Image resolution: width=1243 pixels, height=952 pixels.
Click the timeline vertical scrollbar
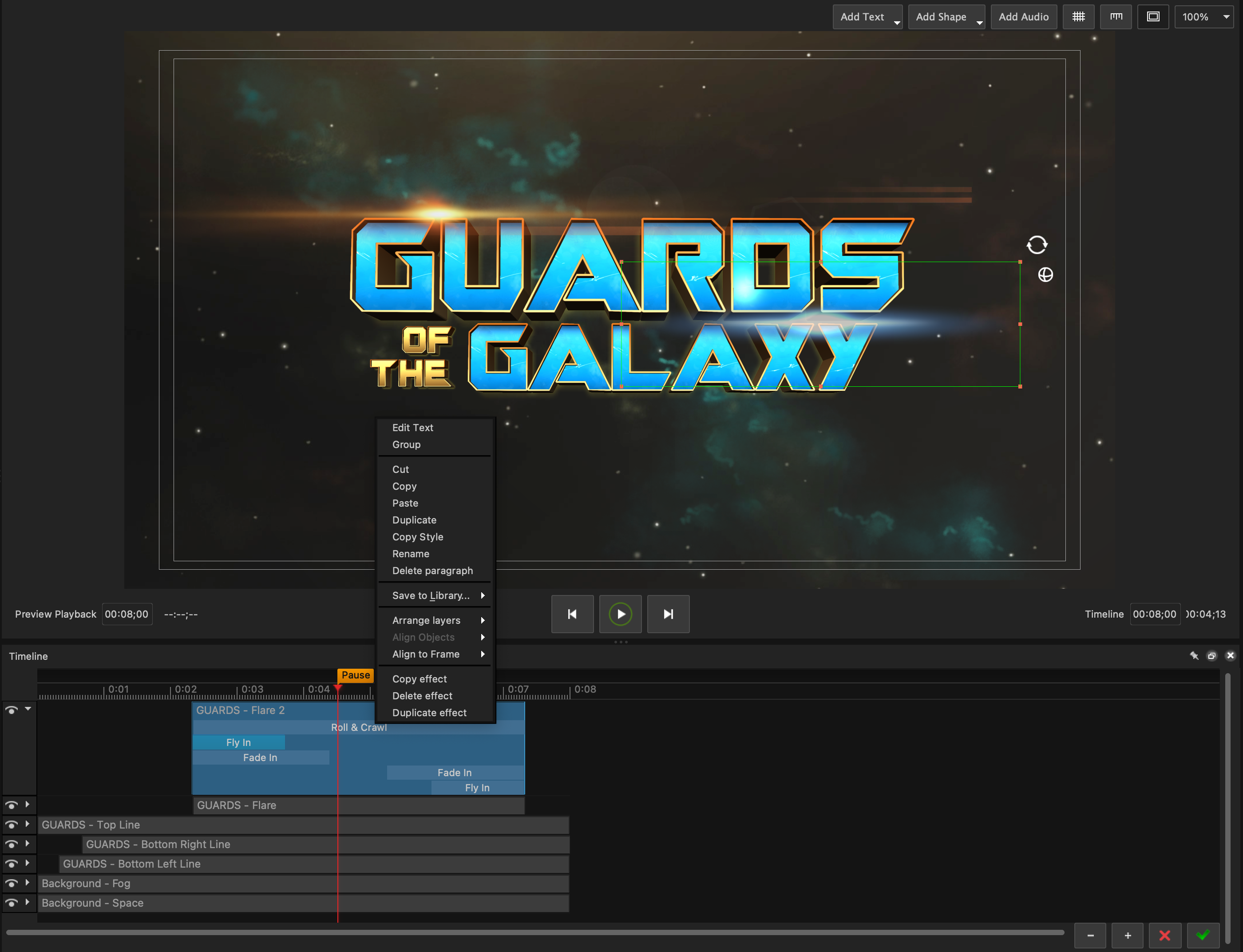tap(1227, 808)
